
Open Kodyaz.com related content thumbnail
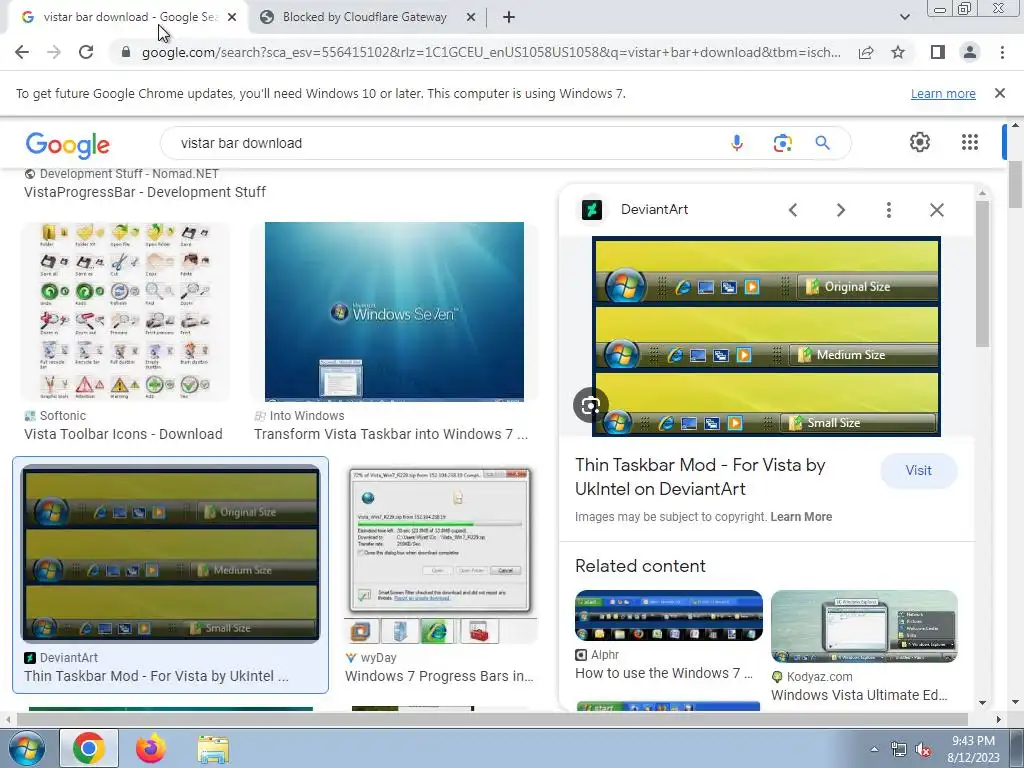tap(864, 626)
